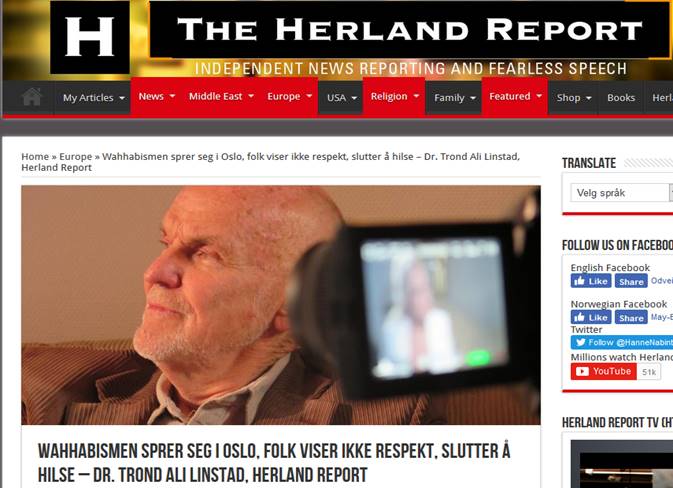Open the Books menu item
This screenshot has height=488, width=673.
click(x=621, y=98)
